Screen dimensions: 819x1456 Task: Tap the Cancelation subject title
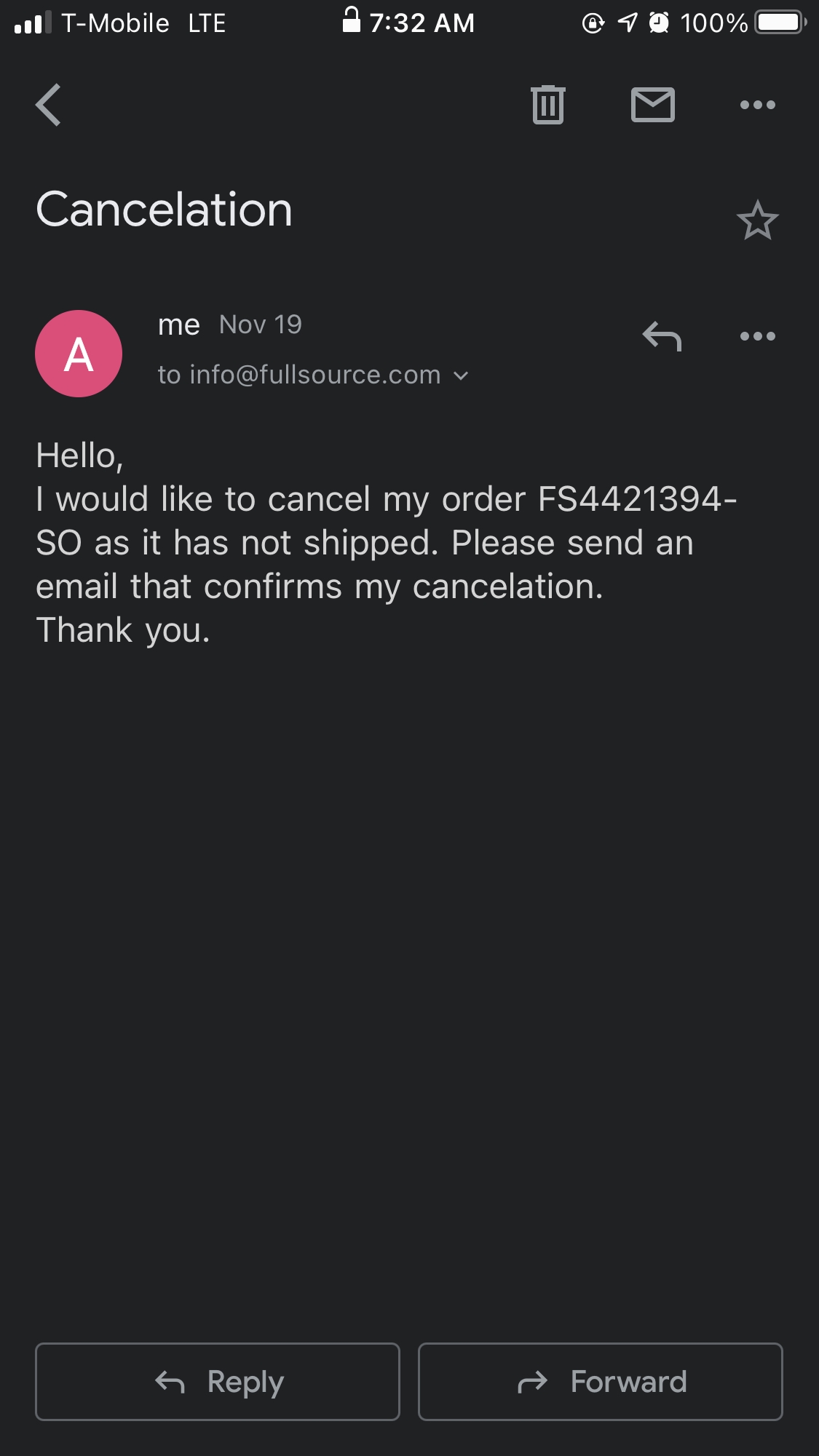tap(165, 210)
